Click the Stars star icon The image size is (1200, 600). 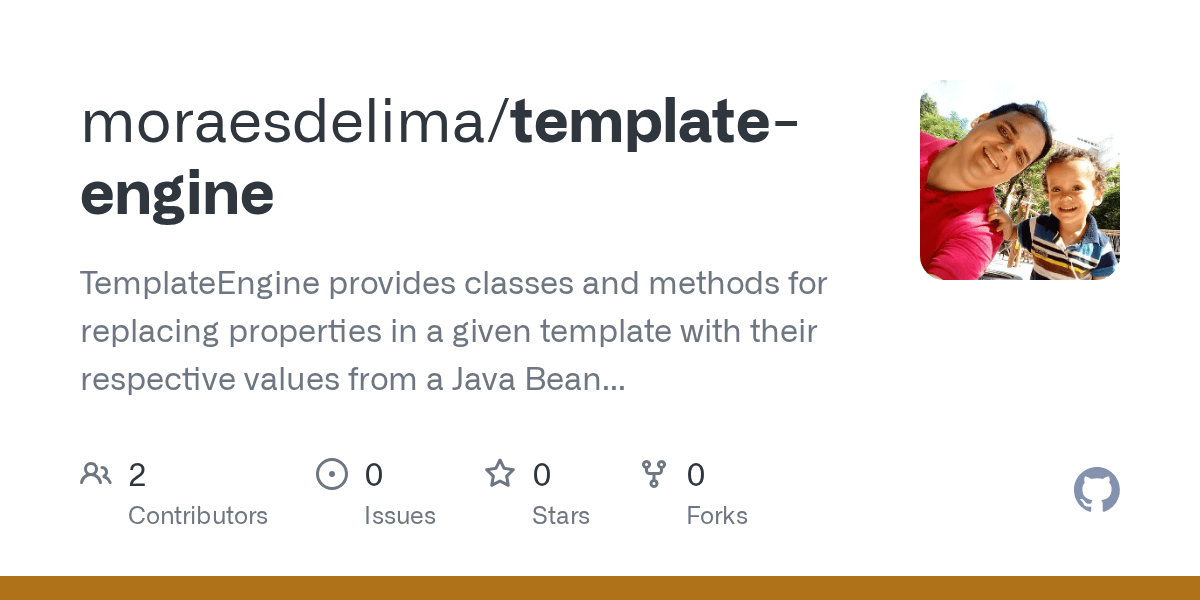[500, 473]
